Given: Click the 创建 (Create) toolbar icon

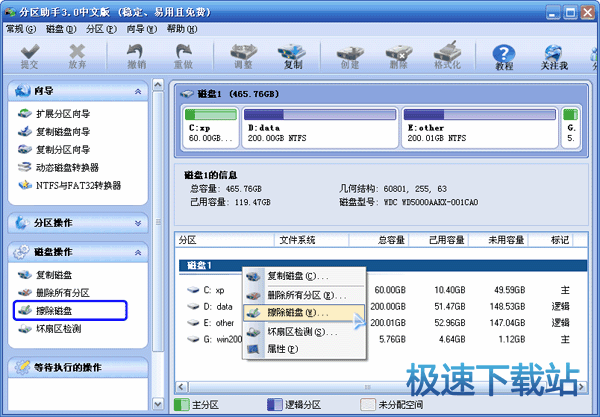Looking at the screenshot, I should click(x=350, y=56).
